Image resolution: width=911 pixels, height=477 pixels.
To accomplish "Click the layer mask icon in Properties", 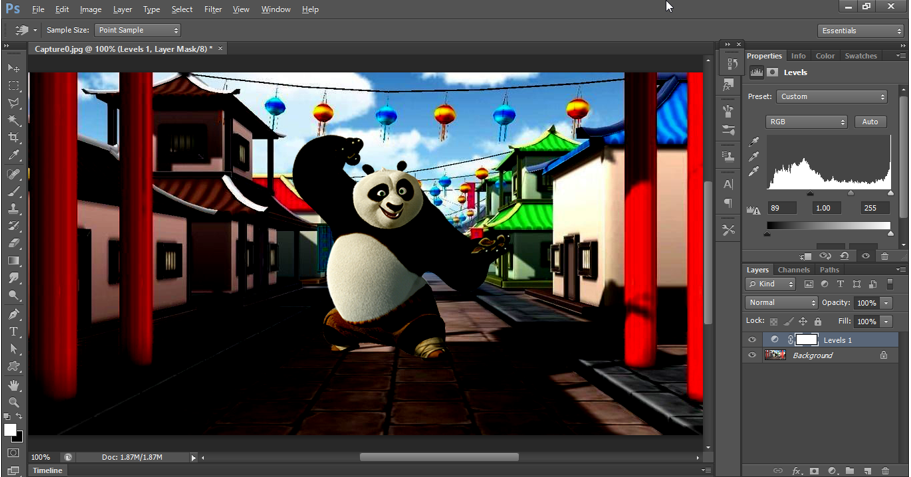I will point(772,72).
